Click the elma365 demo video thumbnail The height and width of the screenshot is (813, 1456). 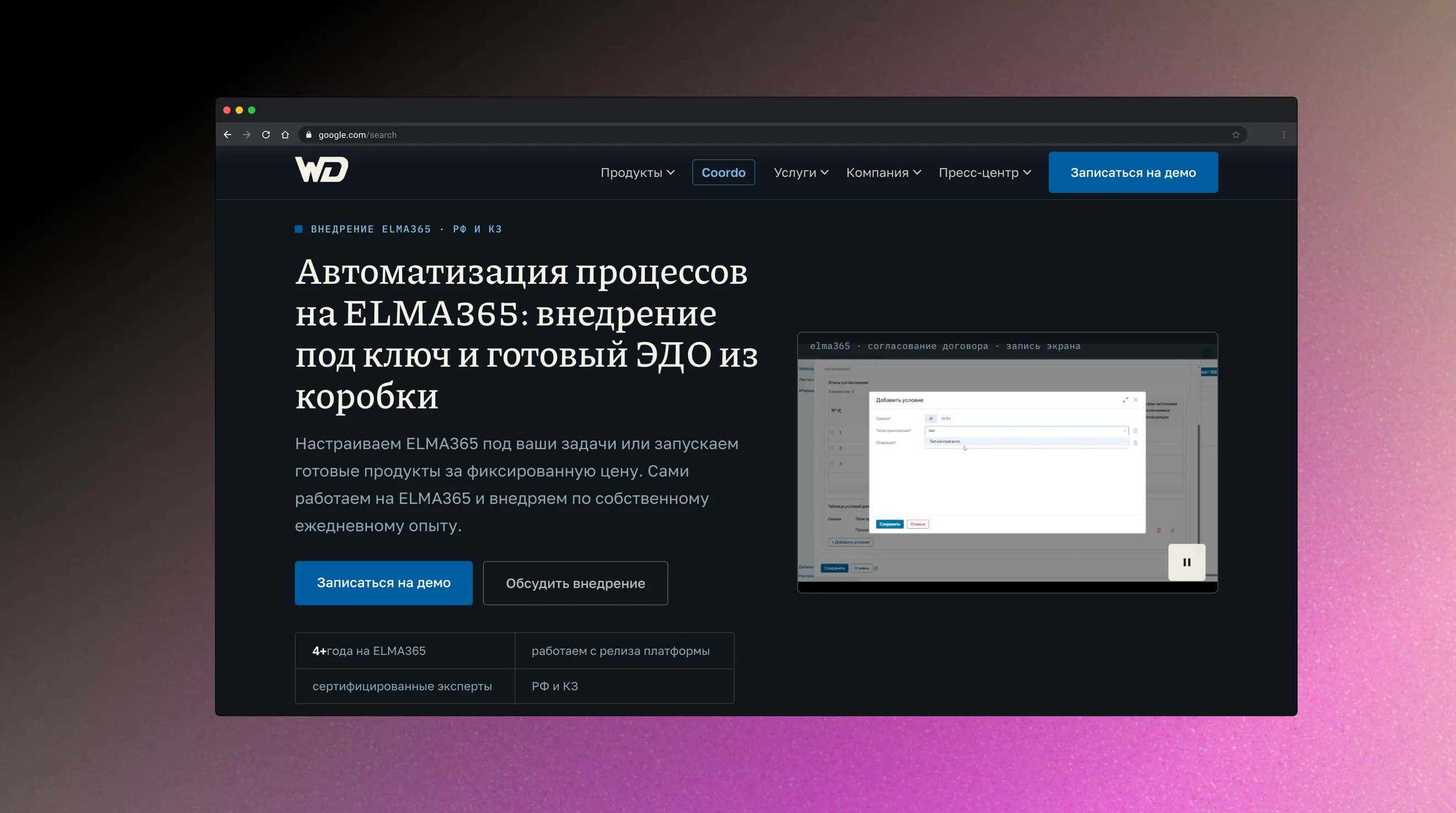(x=1007, y=462)
